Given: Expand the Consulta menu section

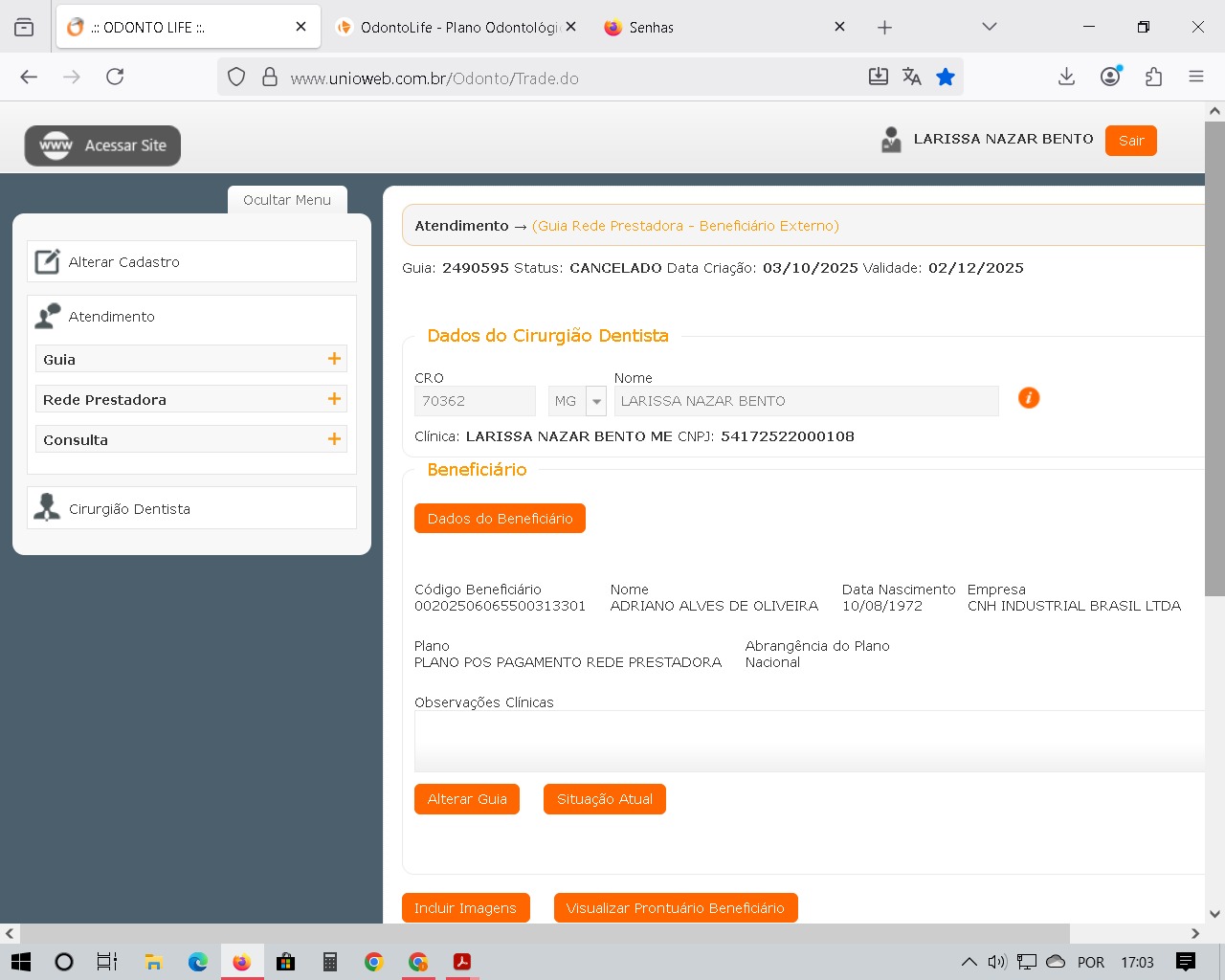Looking at the screenshot, I should click(x=334, y=439).
